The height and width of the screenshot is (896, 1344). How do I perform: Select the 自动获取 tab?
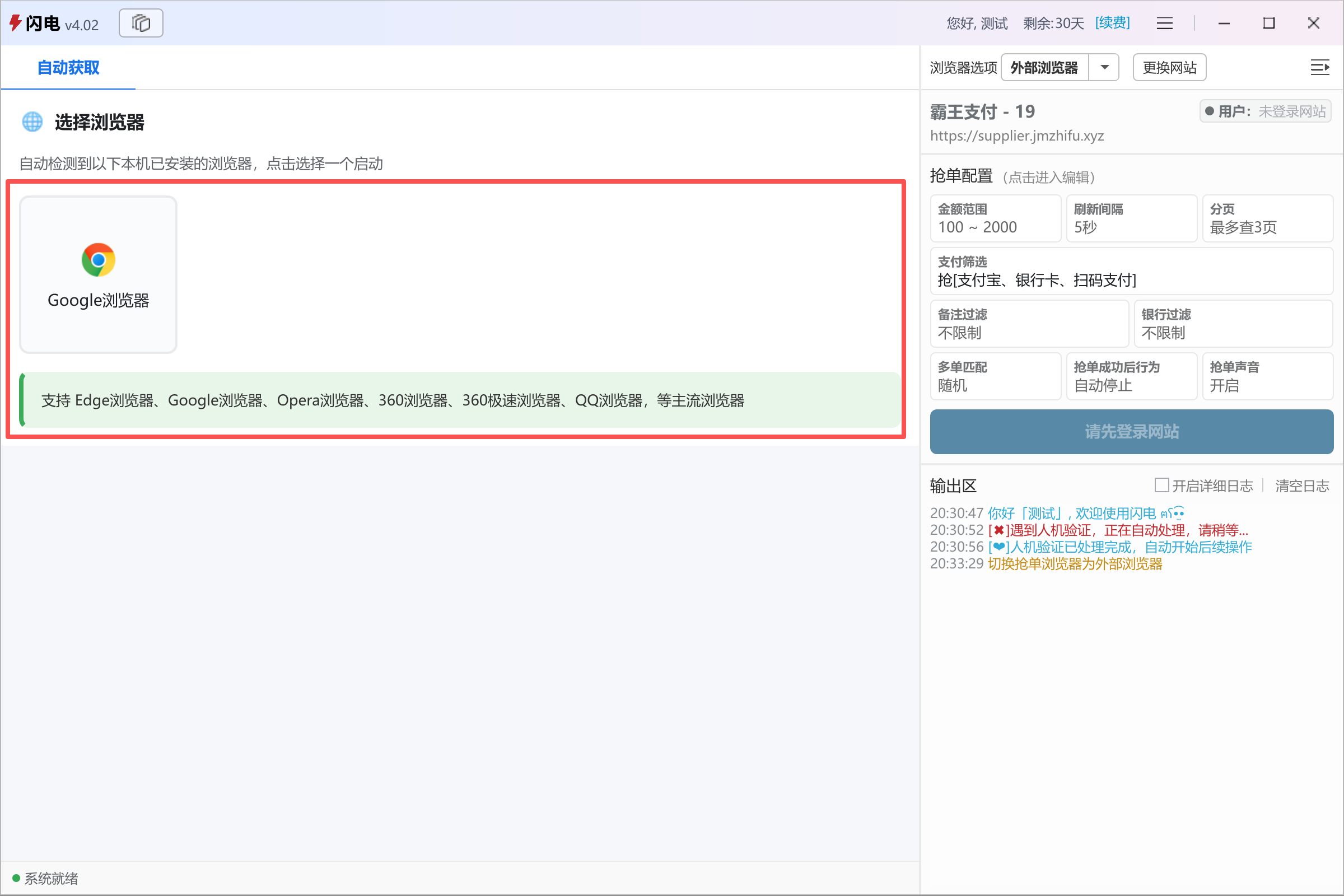(68, 67)
